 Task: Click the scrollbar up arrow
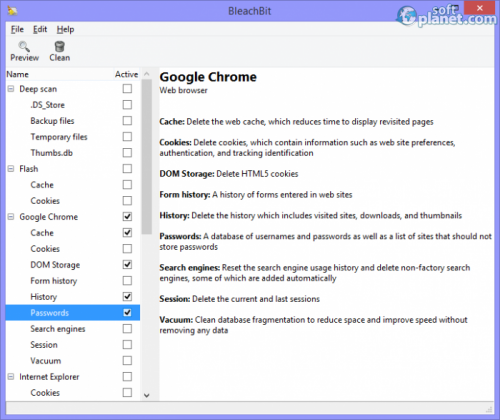[x=147, y=74]
